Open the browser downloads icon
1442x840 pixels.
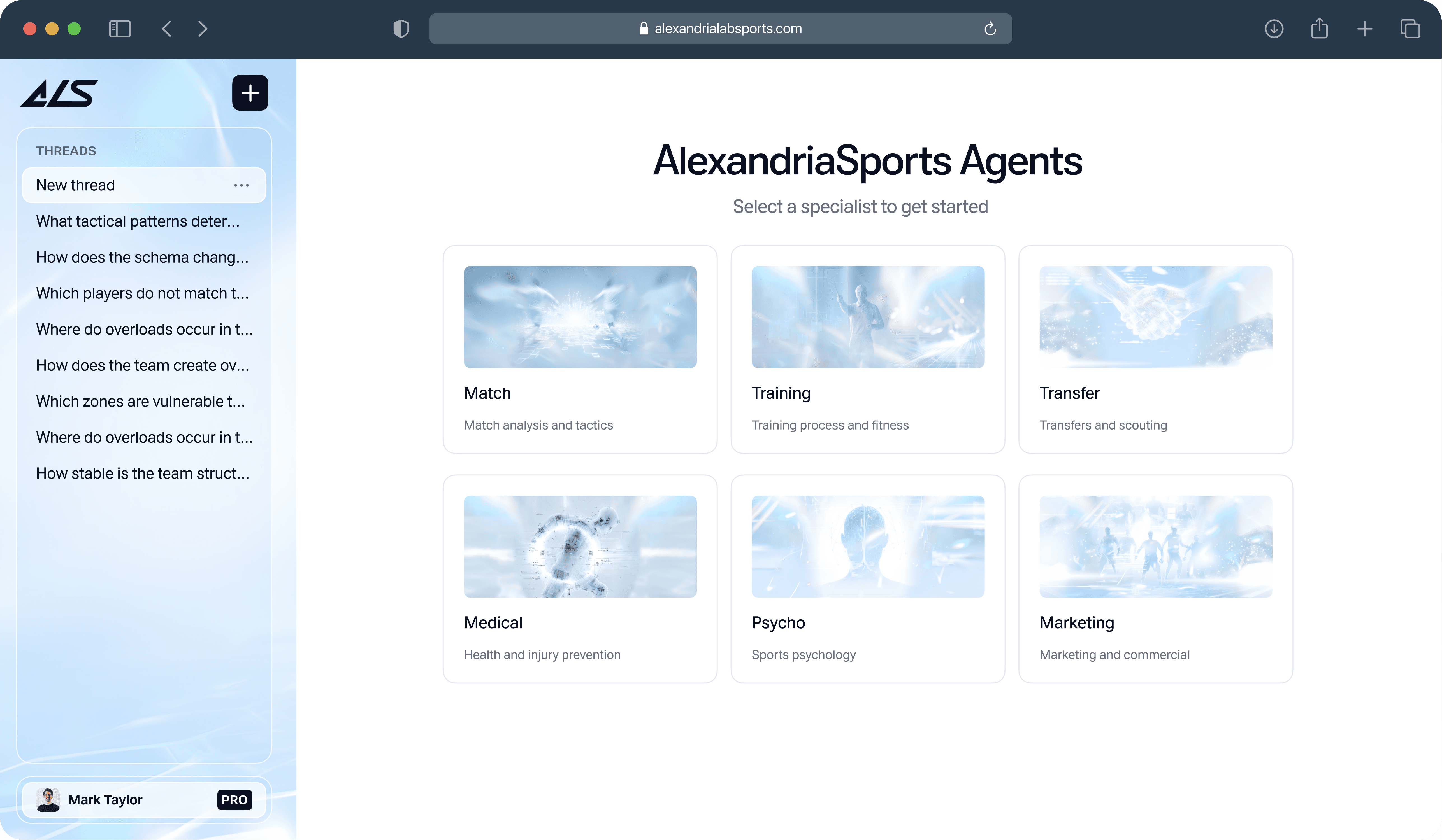(x=1274, y=29)
